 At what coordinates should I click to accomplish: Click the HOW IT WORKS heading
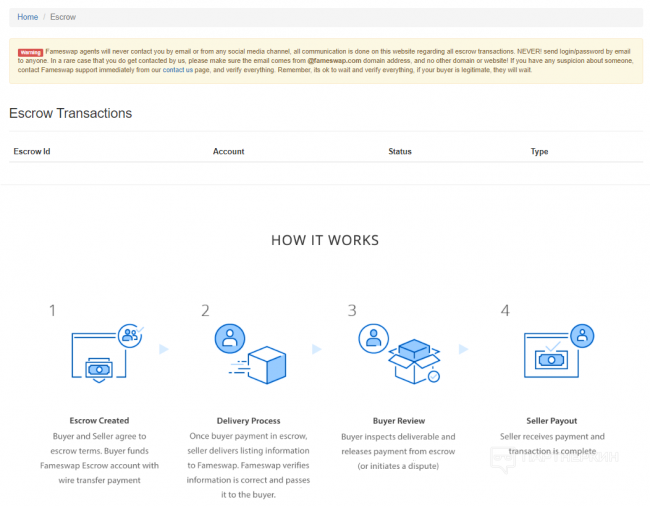coord(325,240)
